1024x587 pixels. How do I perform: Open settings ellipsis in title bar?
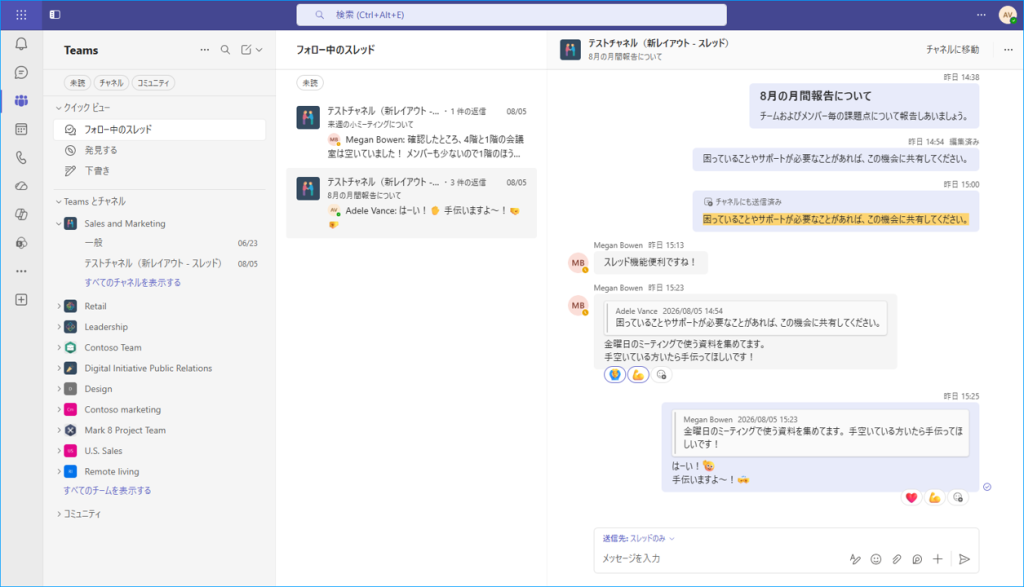pyautogui.click(x=981, y=14)
